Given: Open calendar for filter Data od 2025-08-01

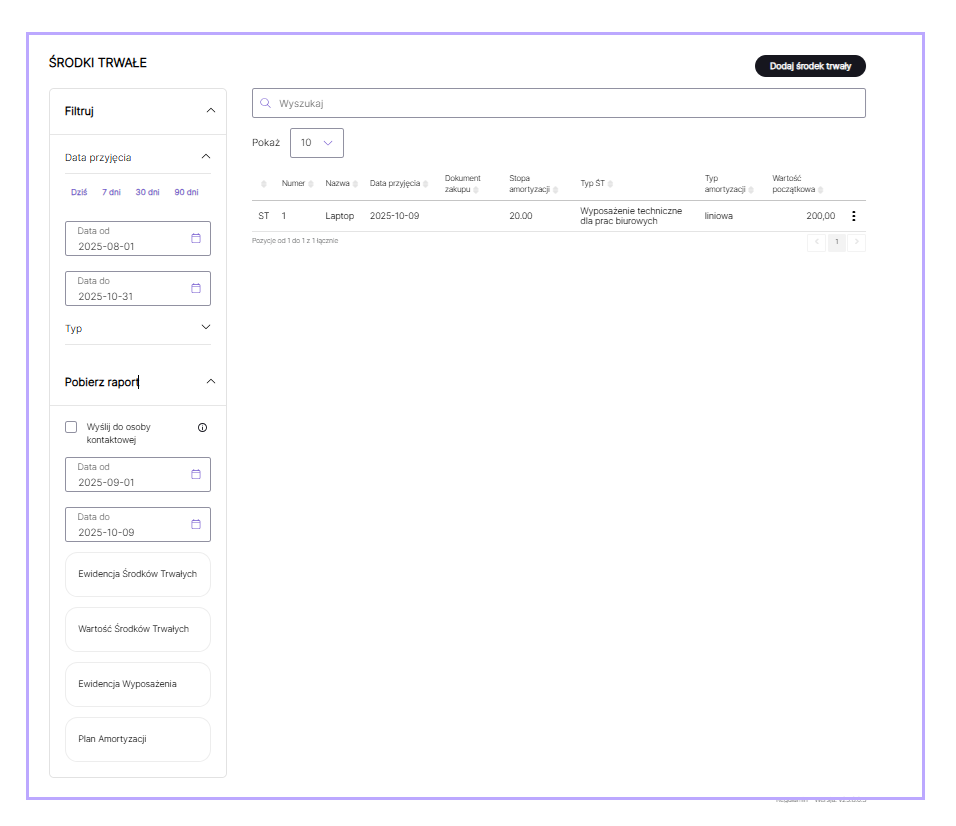Looking at the screenshot, I should pyautogui.click(x=196, y=238).
